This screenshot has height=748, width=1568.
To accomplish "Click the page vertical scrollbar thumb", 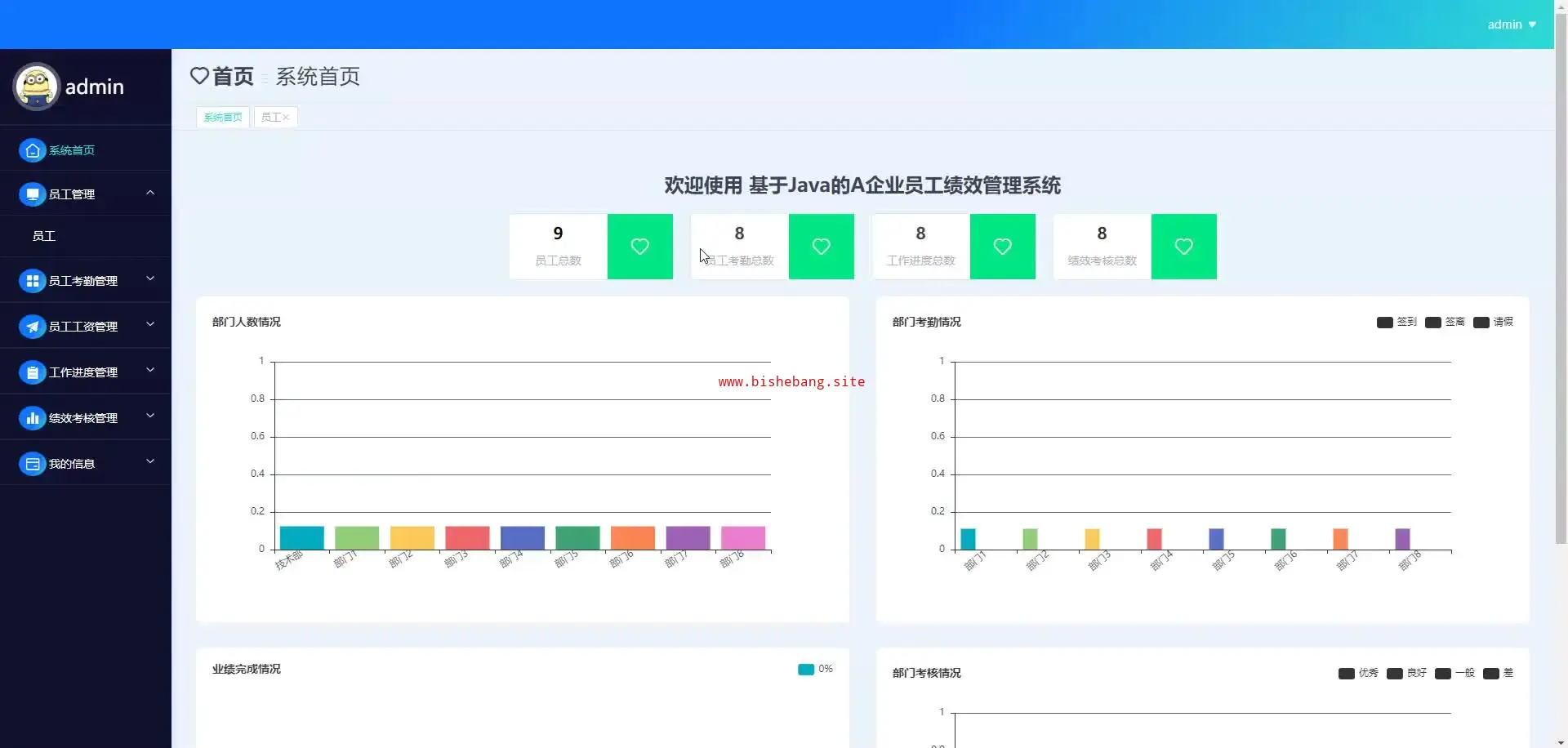I will point(1561,278).
